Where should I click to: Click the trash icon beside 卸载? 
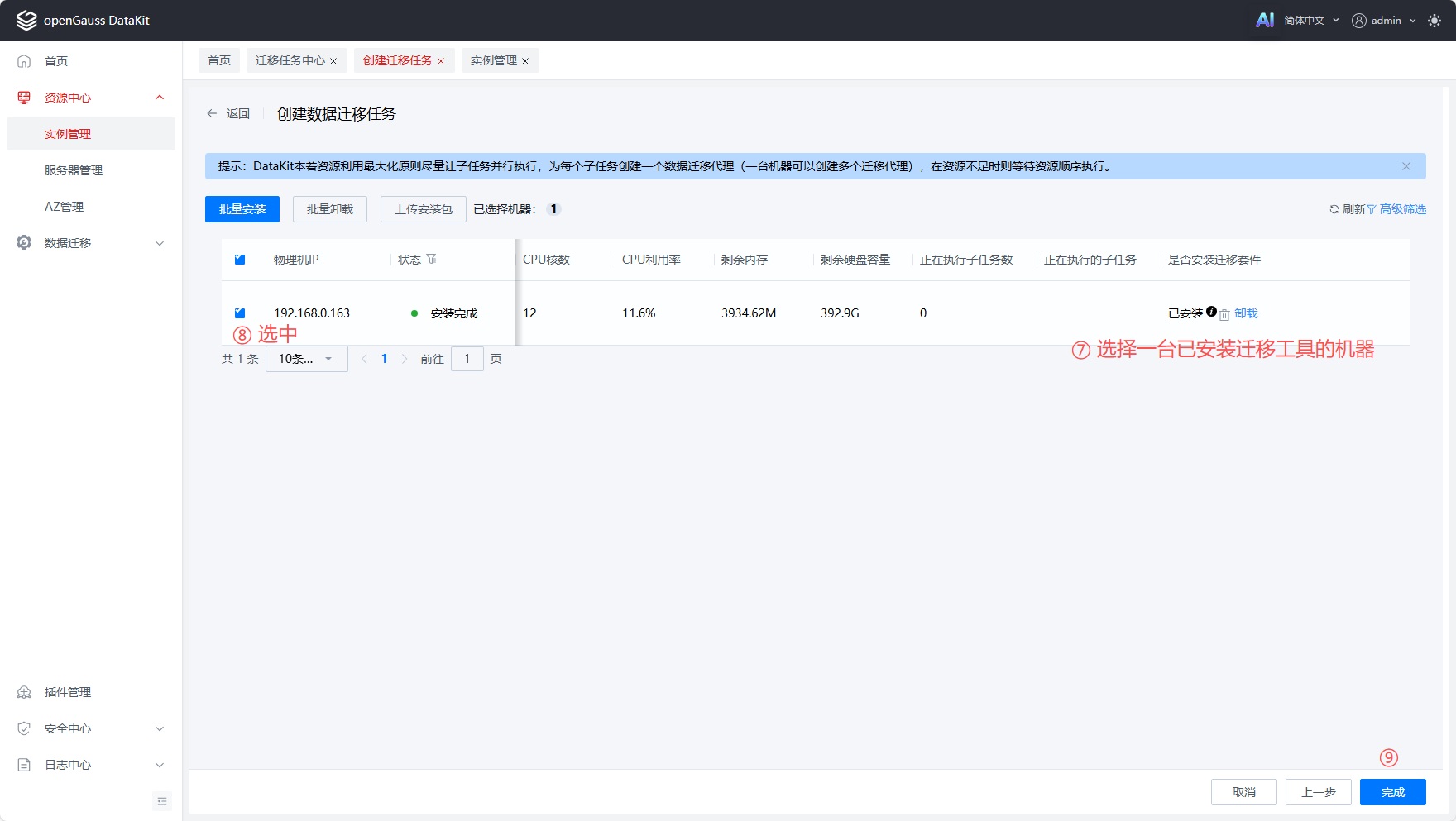coord(1224,314)
